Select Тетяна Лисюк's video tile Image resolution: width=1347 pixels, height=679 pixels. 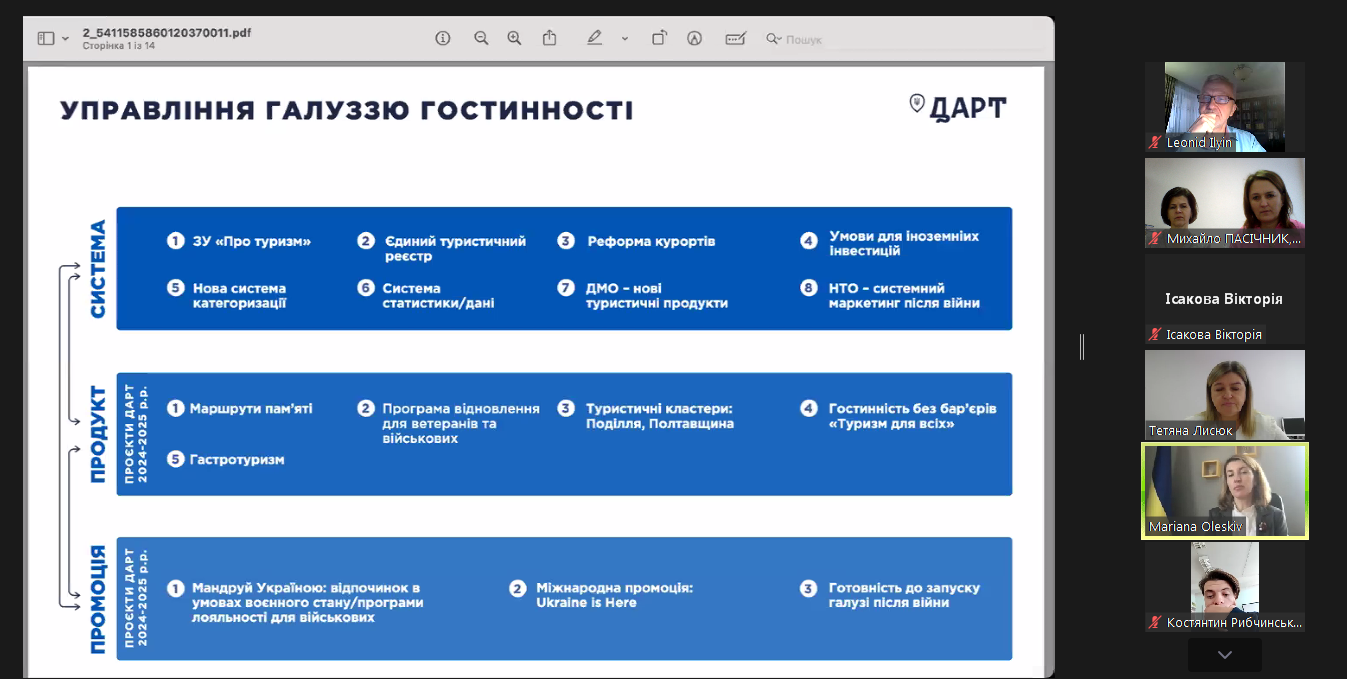tap(1224, 394)
